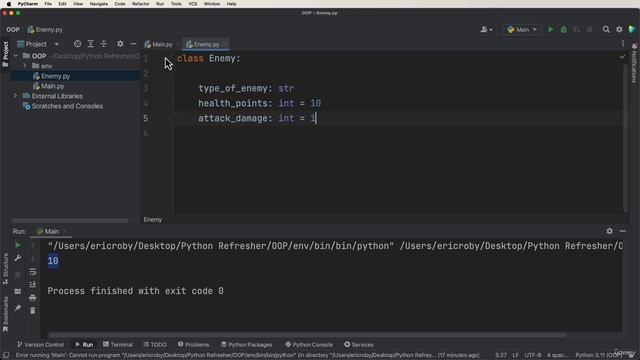Select opened file target icon in Project panel
This screenshot has height=360, width=640.
77,44
